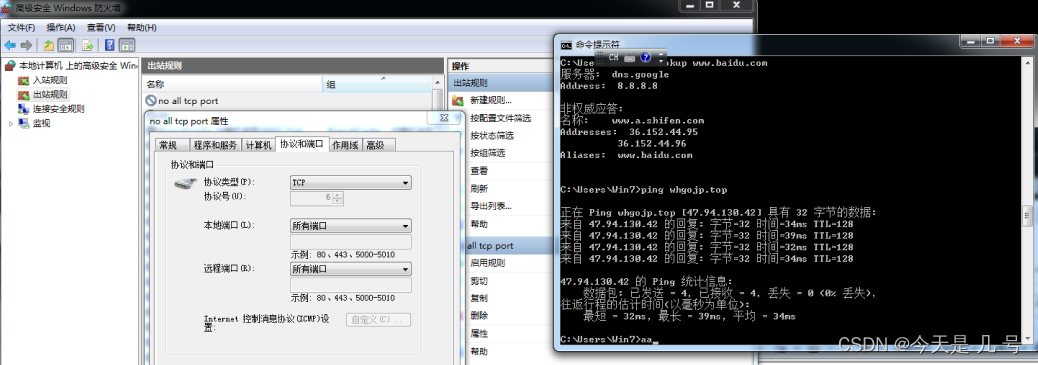Click the CH language bar indicator
The height and width of the screenshot is (365, 1038).
[613, 58]
